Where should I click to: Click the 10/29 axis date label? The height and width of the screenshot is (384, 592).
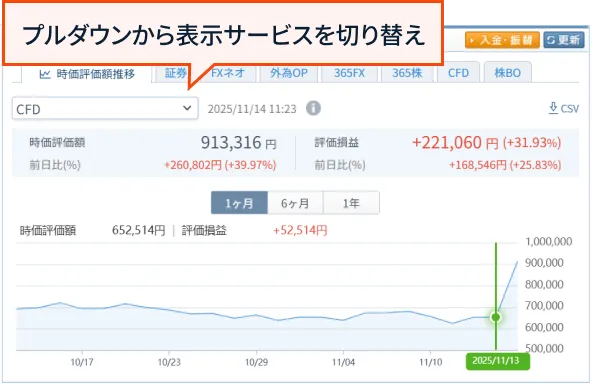coord(256,362)
